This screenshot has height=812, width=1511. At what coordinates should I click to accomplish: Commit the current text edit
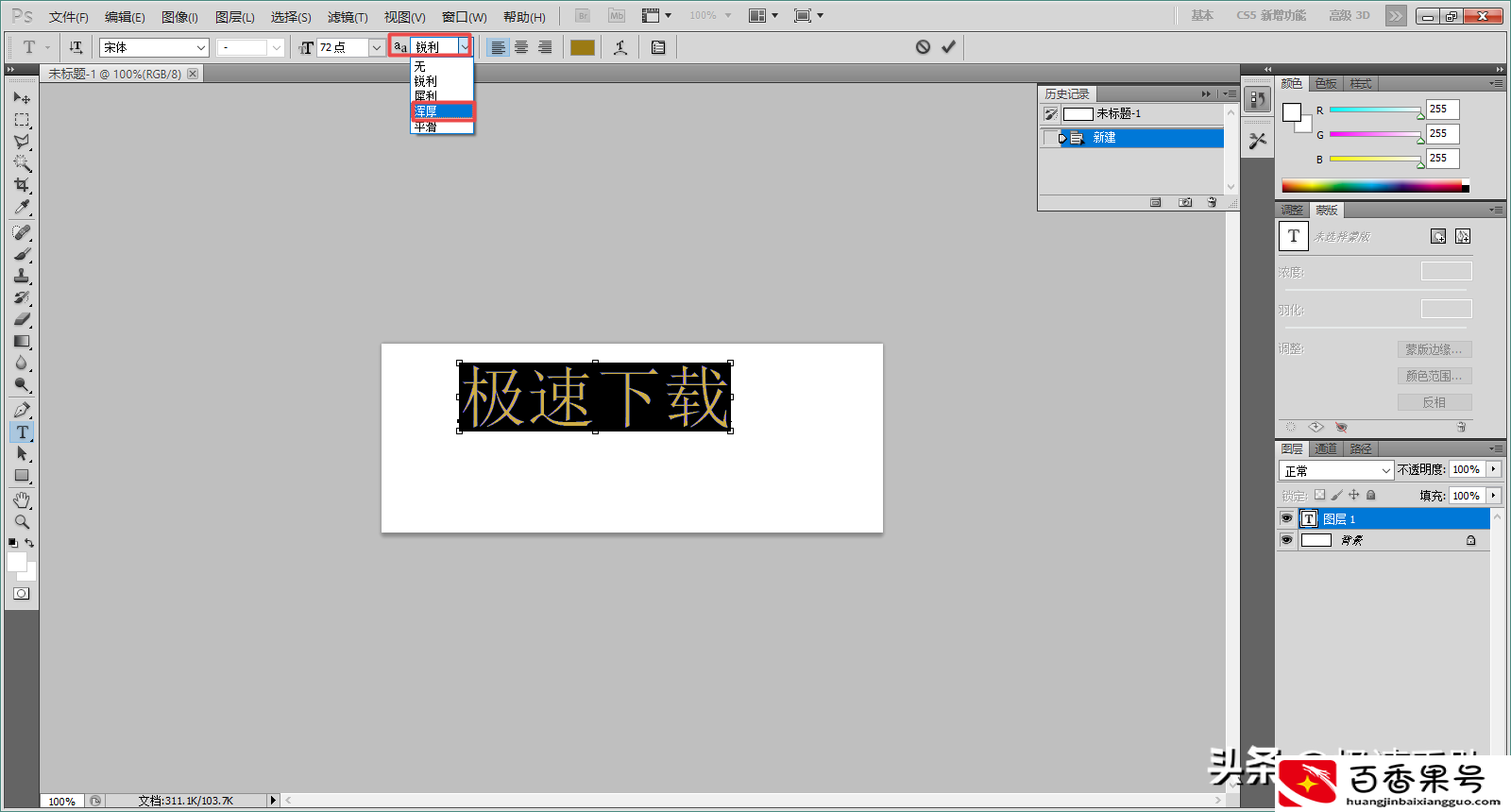click(x=948, y=47)
